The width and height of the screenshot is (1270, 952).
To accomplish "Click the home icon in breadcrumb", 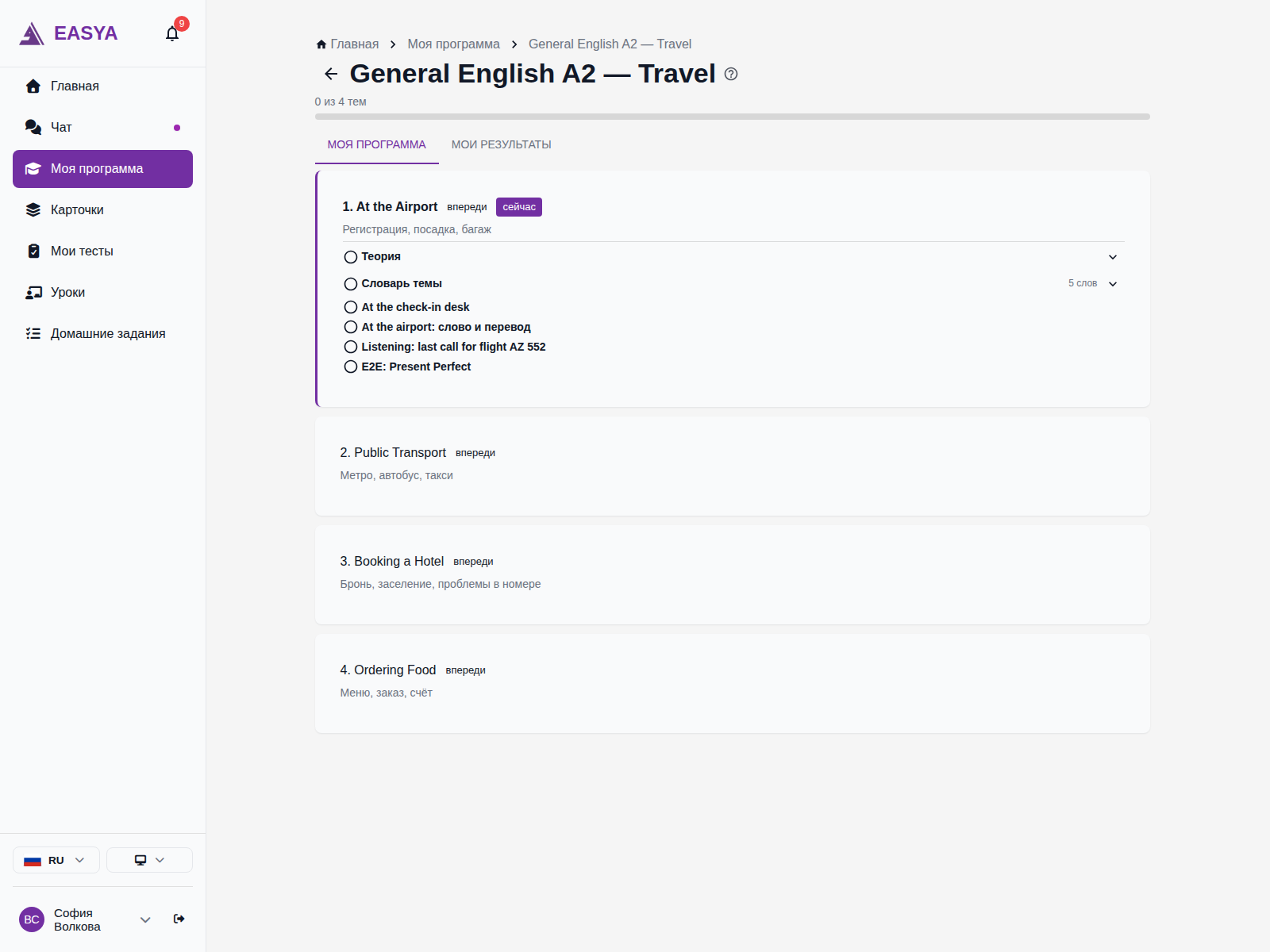I will pos(321,44).
